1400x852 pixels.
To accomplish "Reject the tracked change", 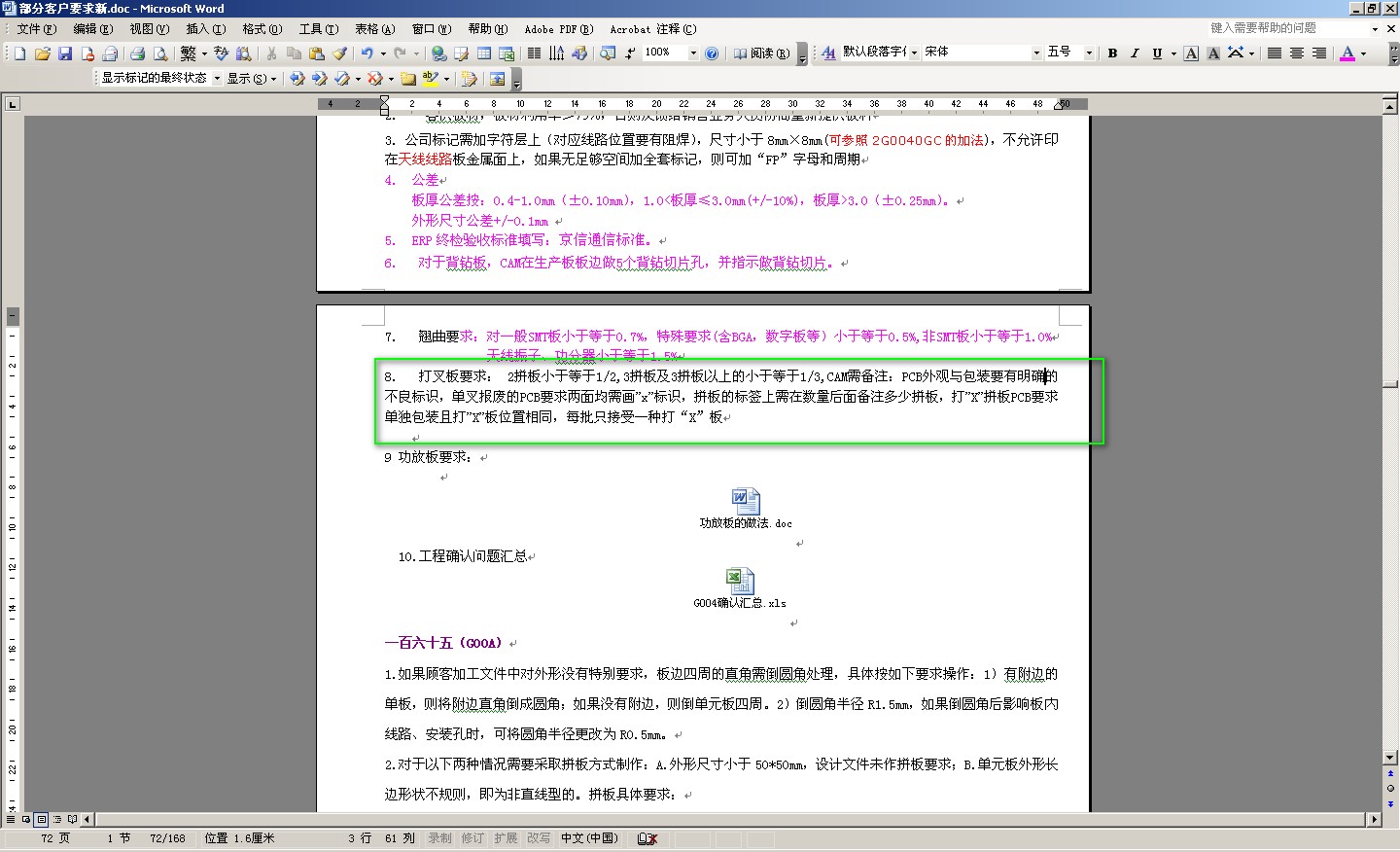I will tap(374, 79).
